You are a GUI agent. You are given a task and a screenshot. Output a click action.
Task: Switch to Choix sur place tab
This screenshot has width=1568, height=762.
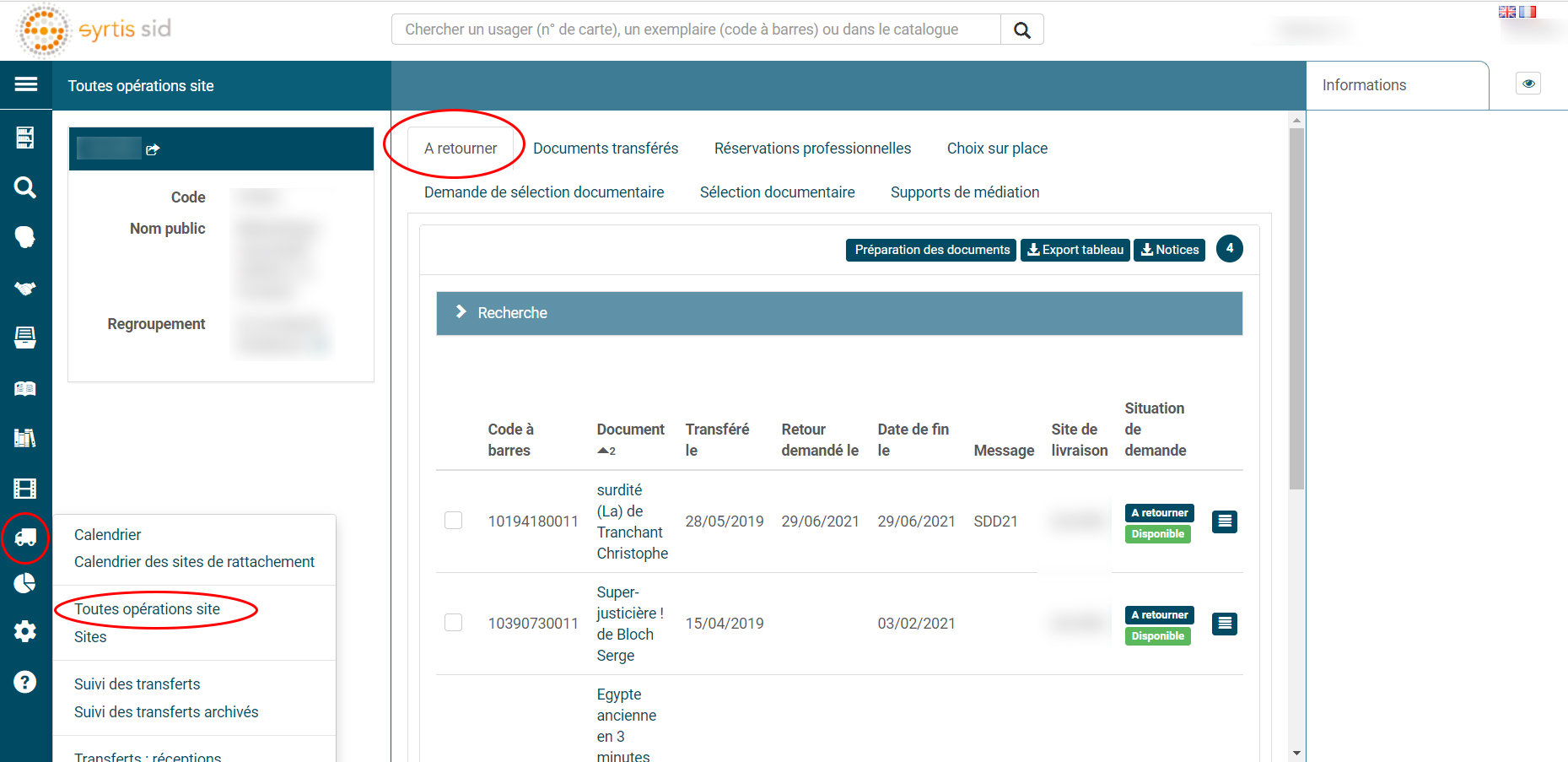(997, 149)
